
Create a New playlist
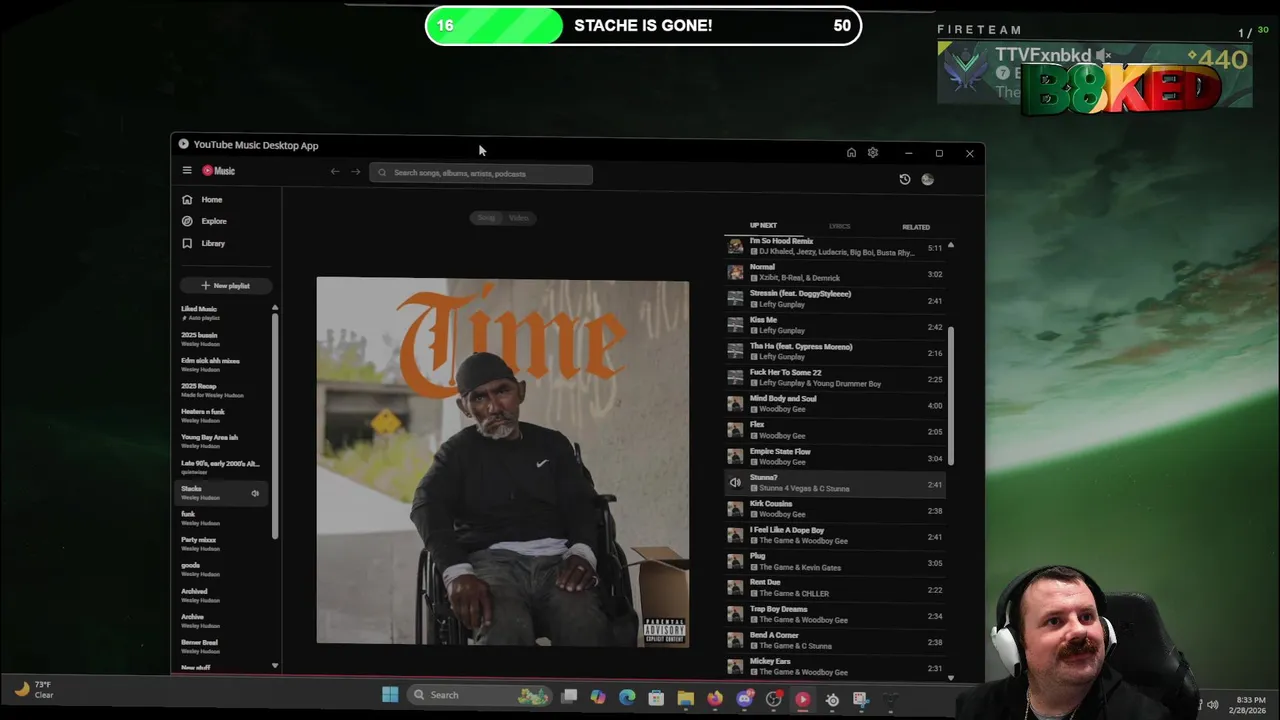225,286
